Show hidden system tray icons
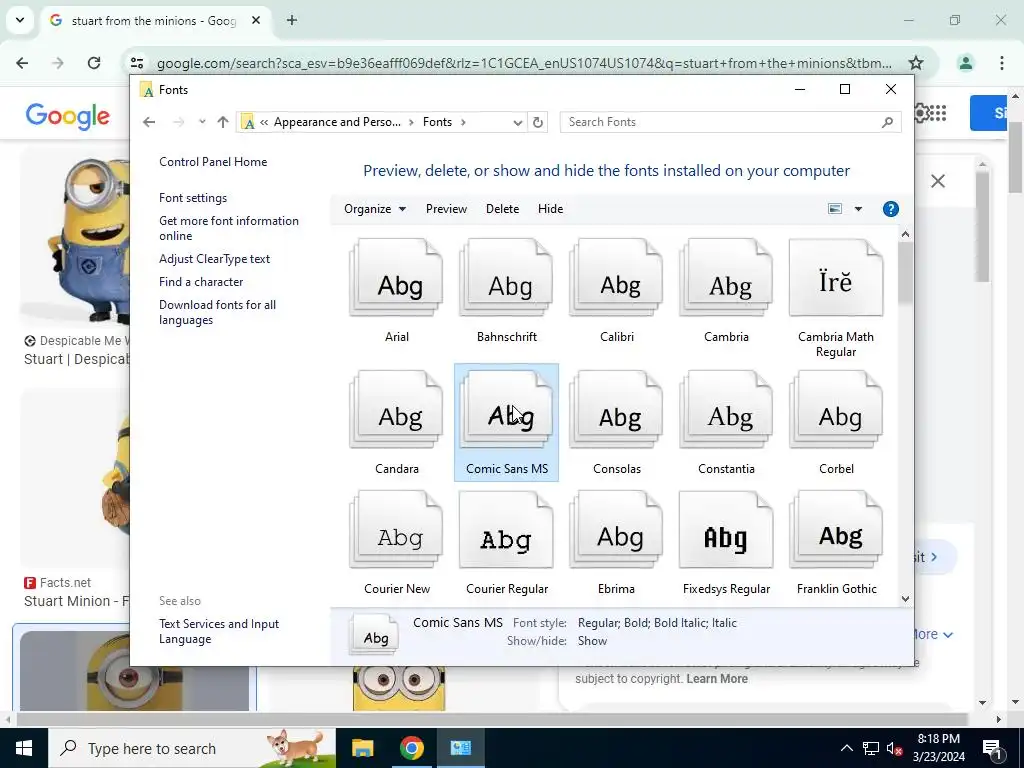This screenshot has width=1024, height=768. pos(846,748)
